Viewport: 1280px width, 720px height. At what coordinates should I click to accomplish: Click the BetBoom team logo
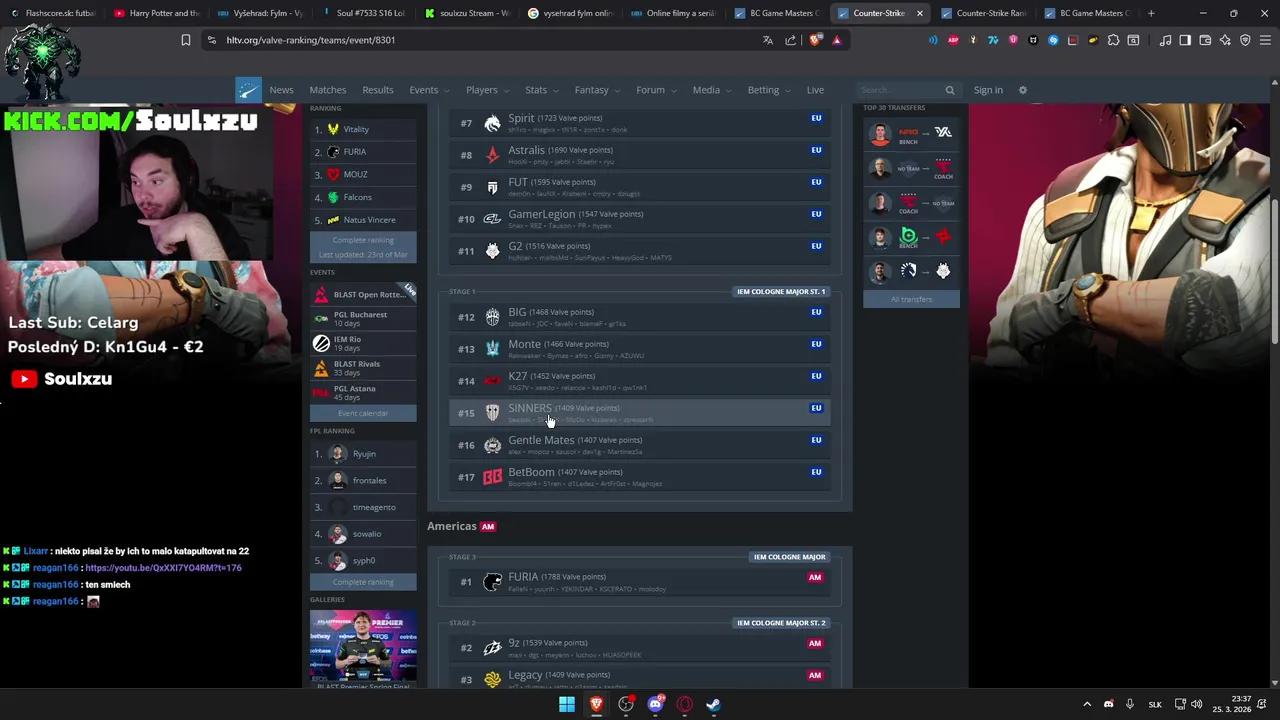(x=492, y=477)
